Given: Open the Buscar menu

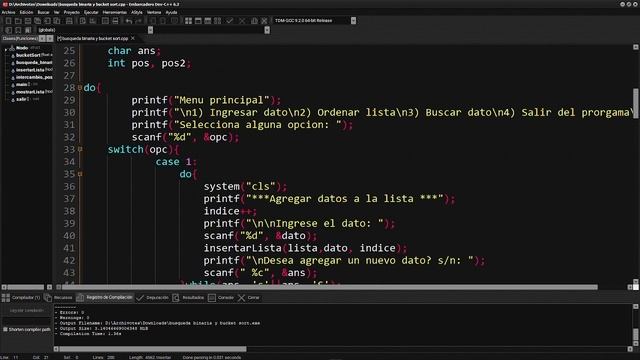Looking at the screenshot, I should click(43, 12).
